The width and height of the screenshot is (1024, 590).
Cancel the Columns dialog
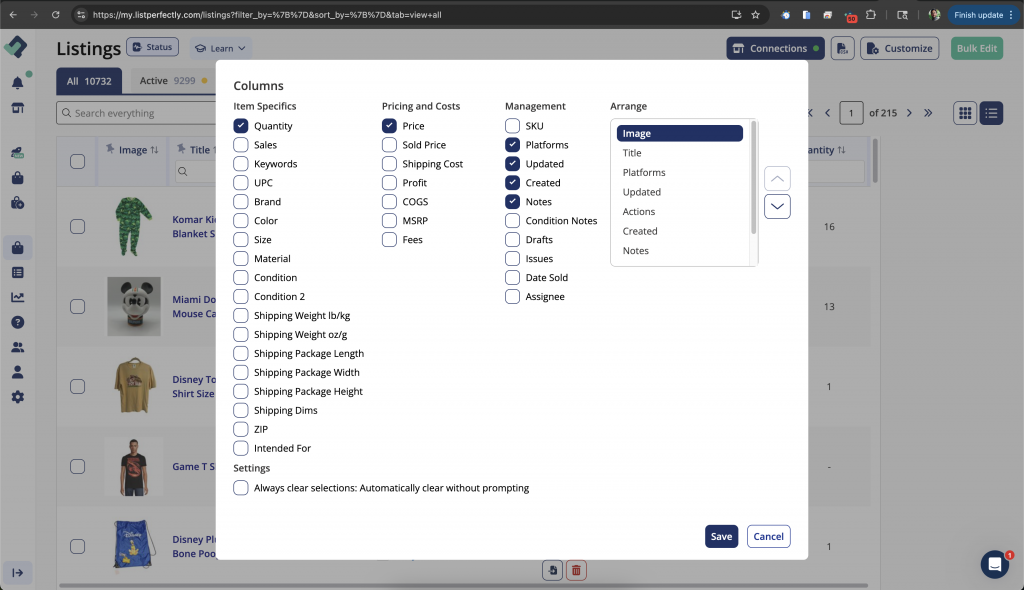click(768, 536)
